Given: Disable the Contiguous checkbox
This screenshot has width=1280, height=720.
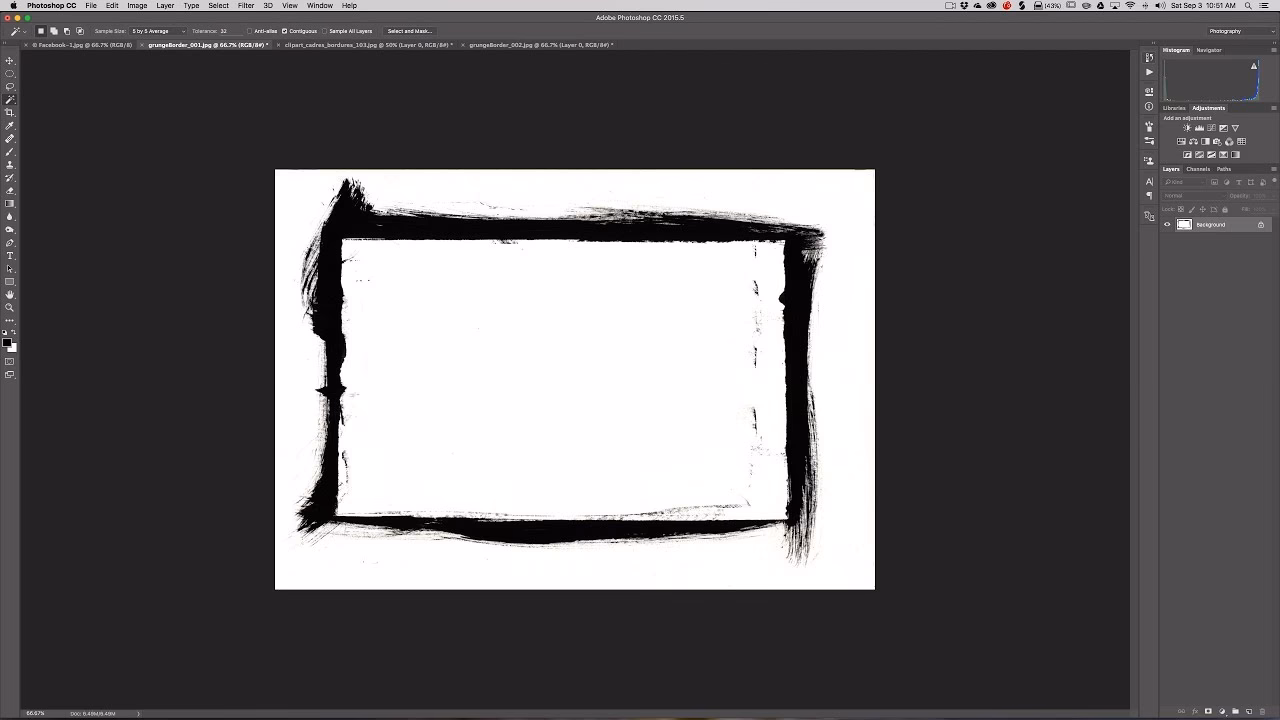Looking at the screenshot, I should 286,31.
